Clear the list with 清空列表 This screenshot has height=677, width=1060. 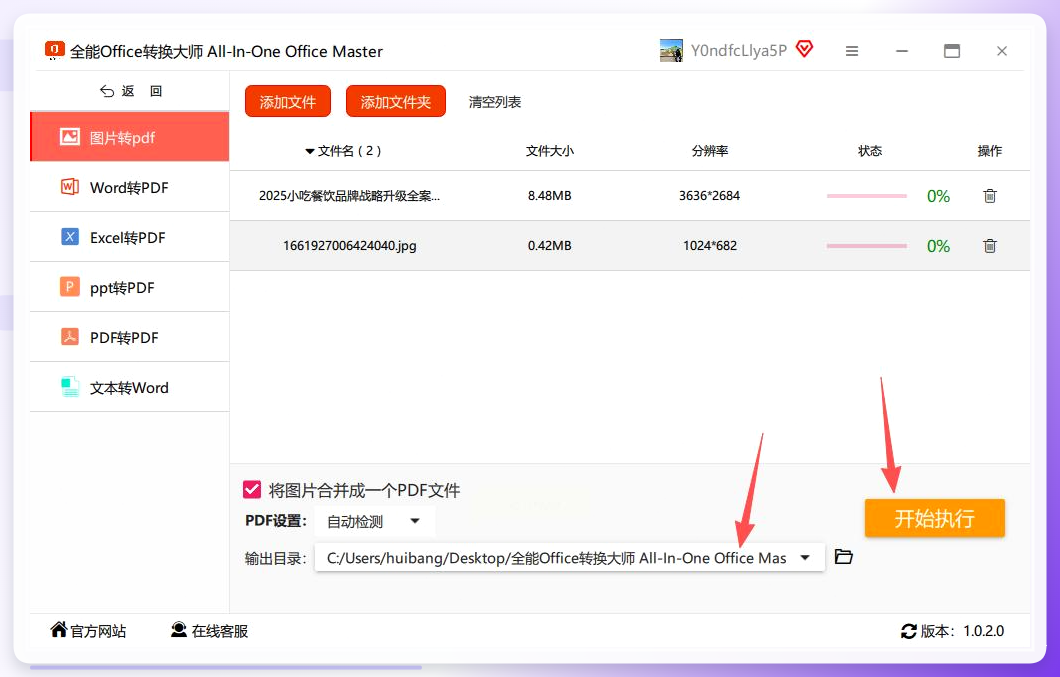coord(495,102)
